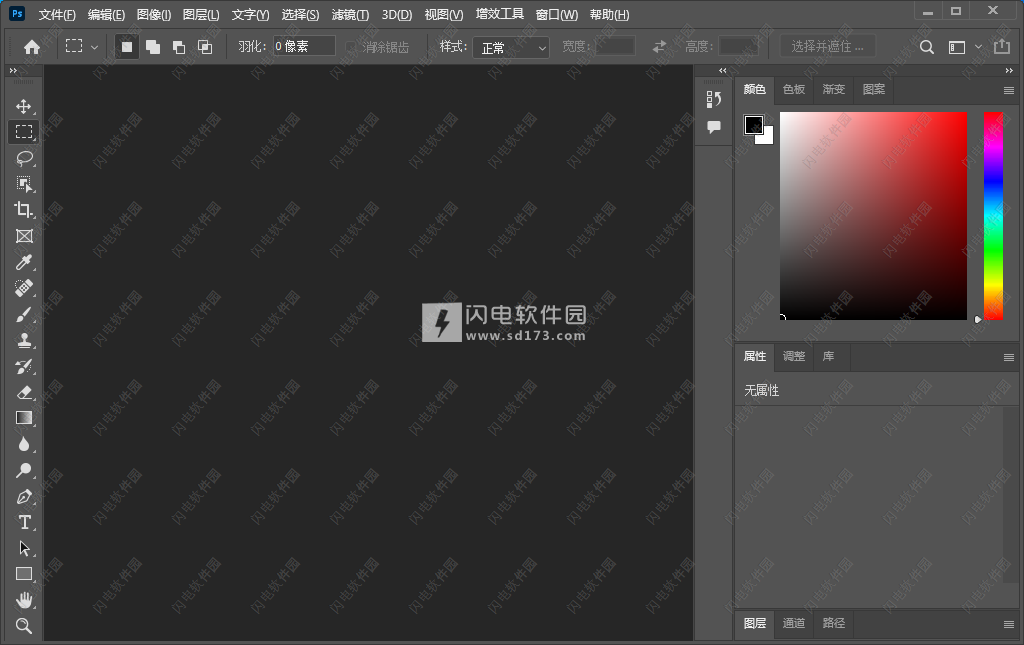Image resolution: width=1024 pixels, height=645 pixels.
Task: Select the Object Selection tool
Action: pos(24,184)
